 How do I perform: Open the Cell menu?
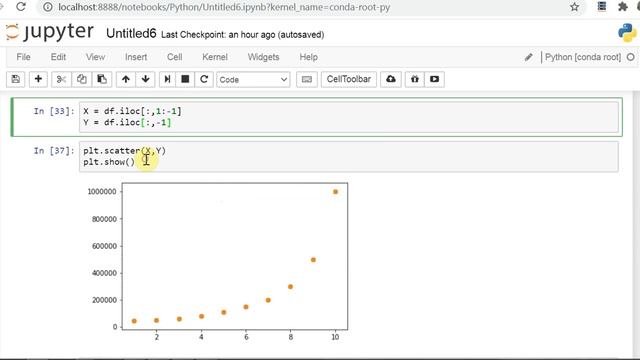point(175,57)
